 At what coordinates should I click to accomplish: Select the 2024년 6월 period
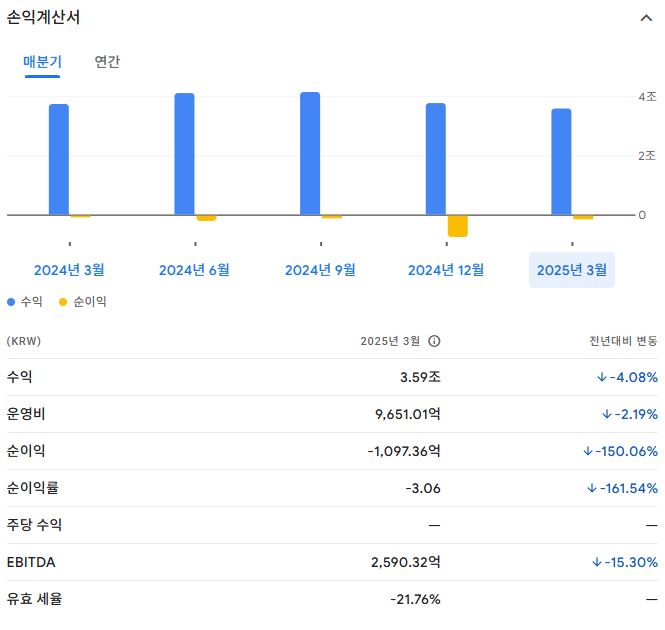[194, 270]
